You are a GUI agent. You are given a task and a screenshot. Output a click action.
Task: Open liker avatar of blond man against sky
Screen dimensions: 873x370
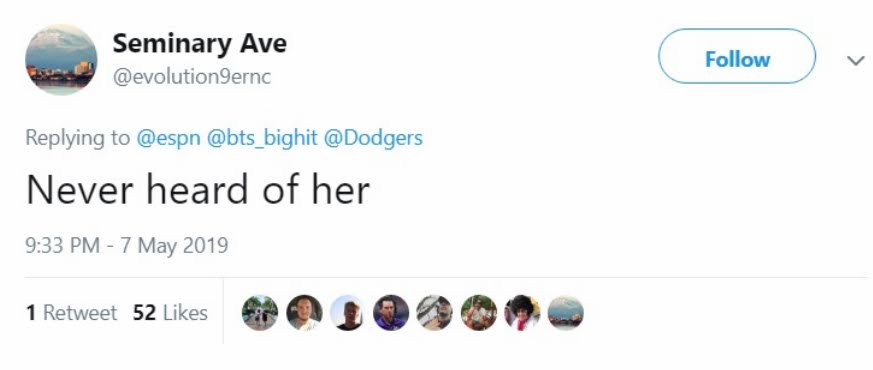(x=347, y=313)
